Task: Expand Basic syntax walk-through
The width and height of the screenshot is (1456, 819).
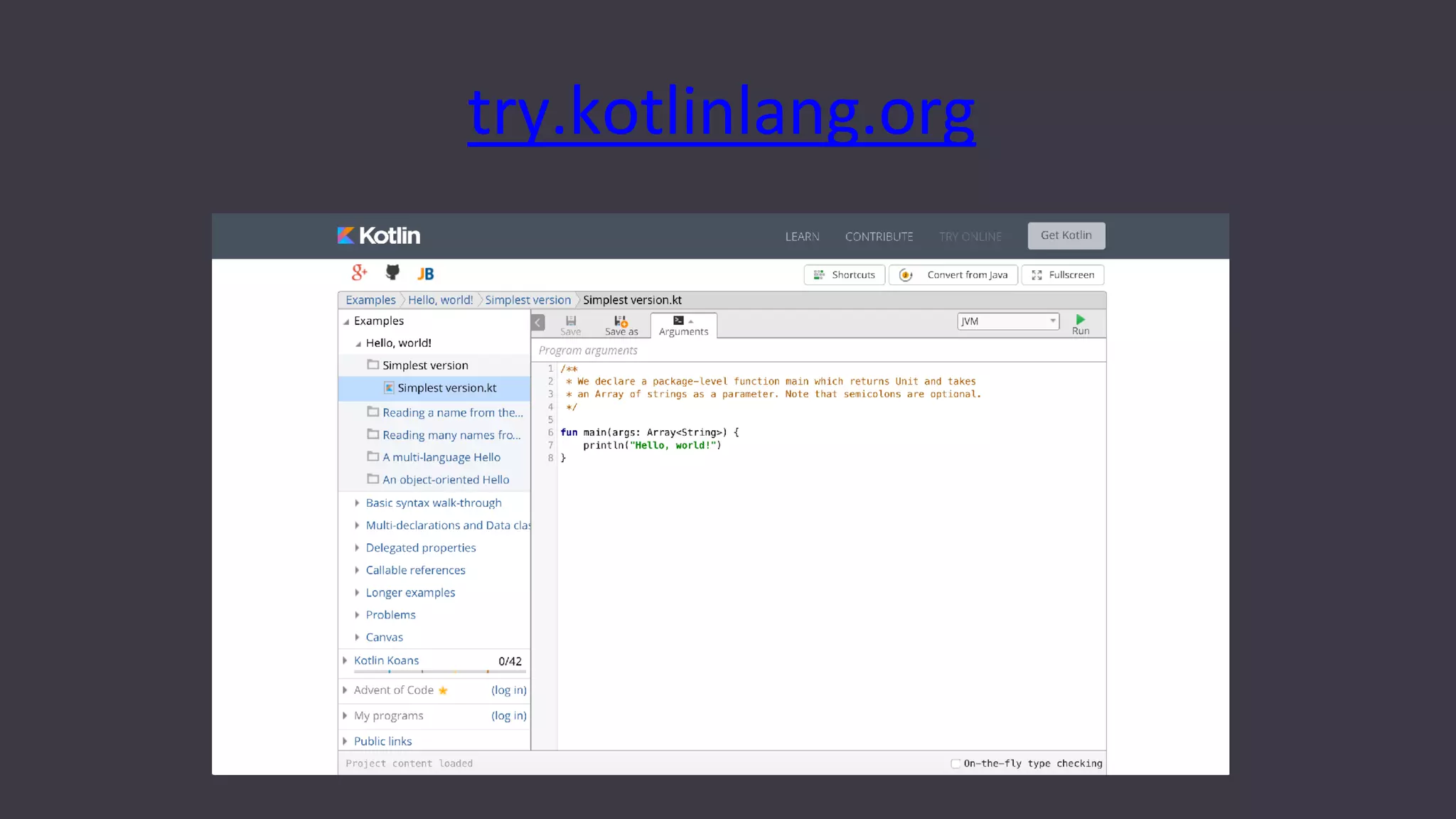Action: (x=357, y=503)
